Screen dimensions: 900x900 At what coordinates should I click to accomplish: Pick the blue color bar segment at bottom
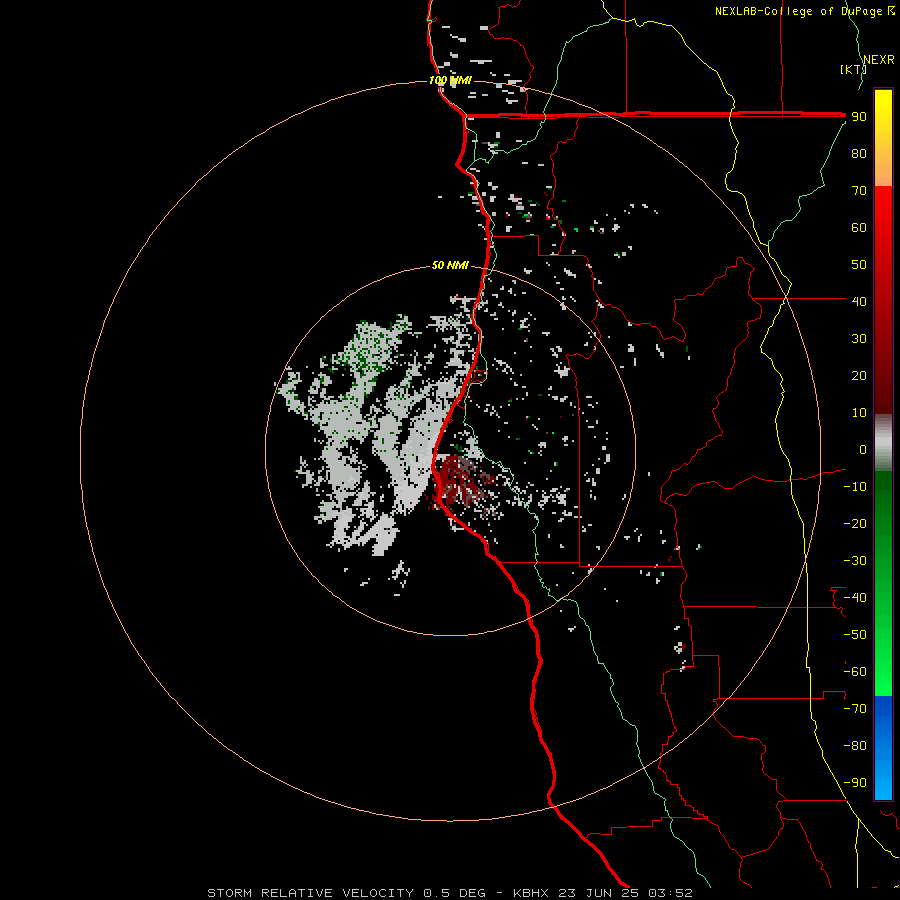tap(883, 748)
